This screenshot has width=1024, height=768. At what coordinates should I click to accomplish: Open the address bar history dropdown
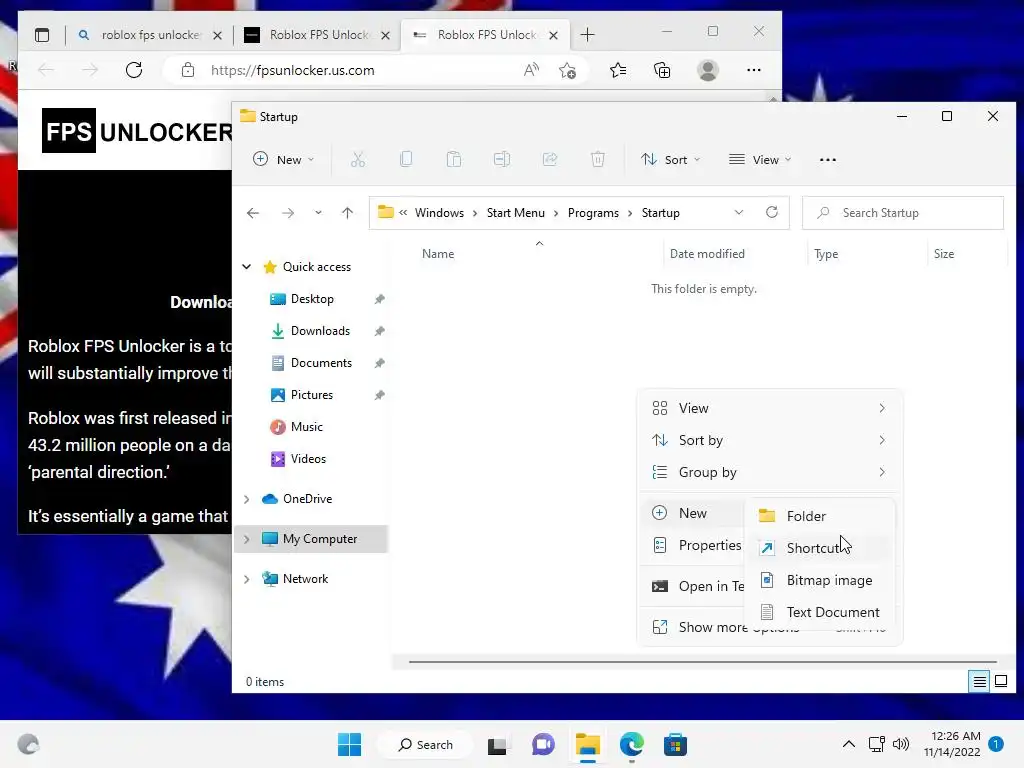click(739, 212)
